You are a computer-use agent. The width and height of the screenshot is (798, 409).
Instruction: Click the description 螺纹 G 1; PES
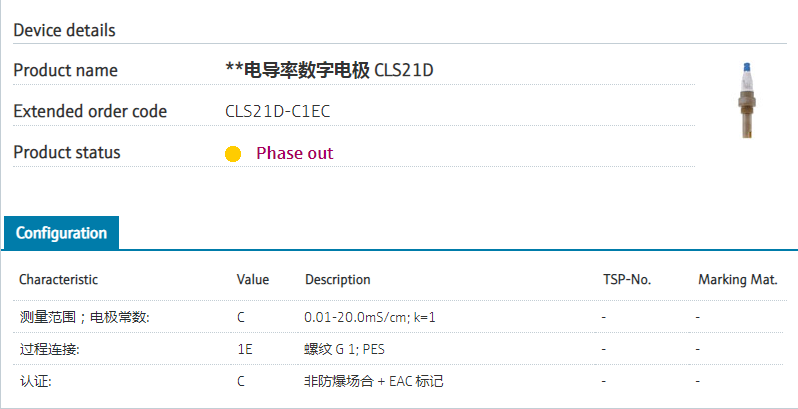point(344,349)
